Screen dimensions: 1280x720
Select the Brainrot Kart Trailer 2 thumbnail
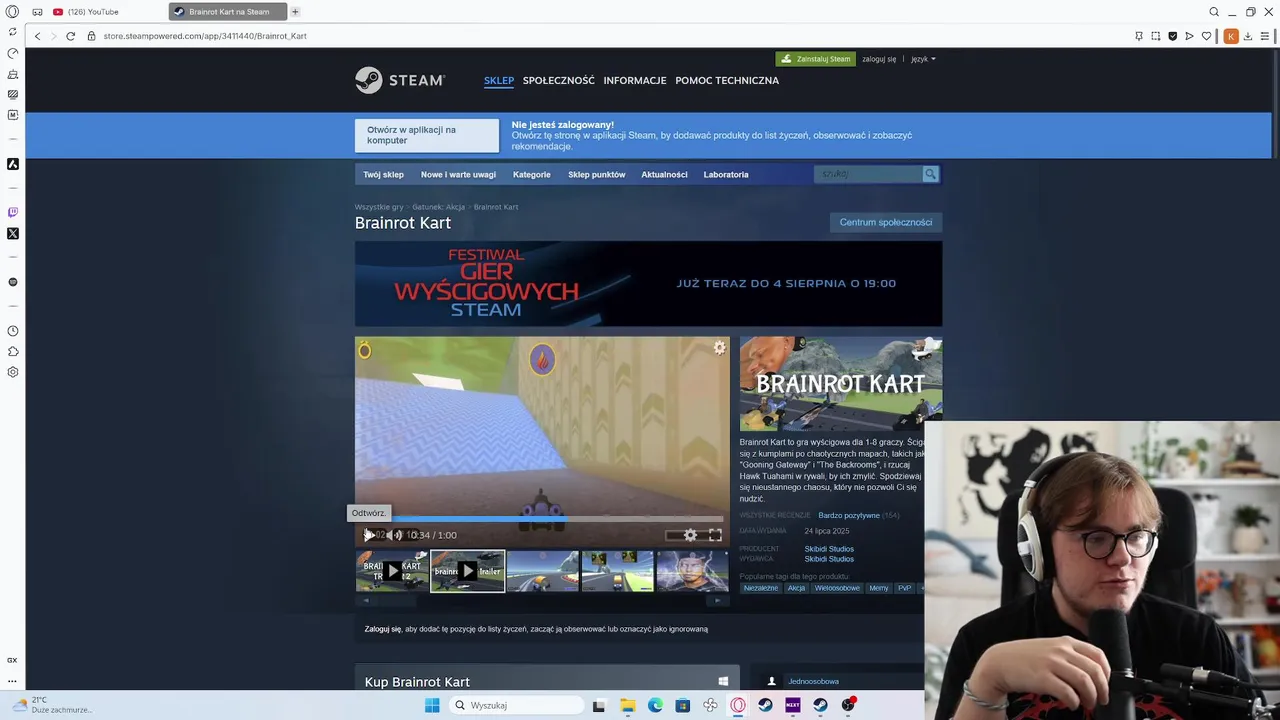coord(392,571)
